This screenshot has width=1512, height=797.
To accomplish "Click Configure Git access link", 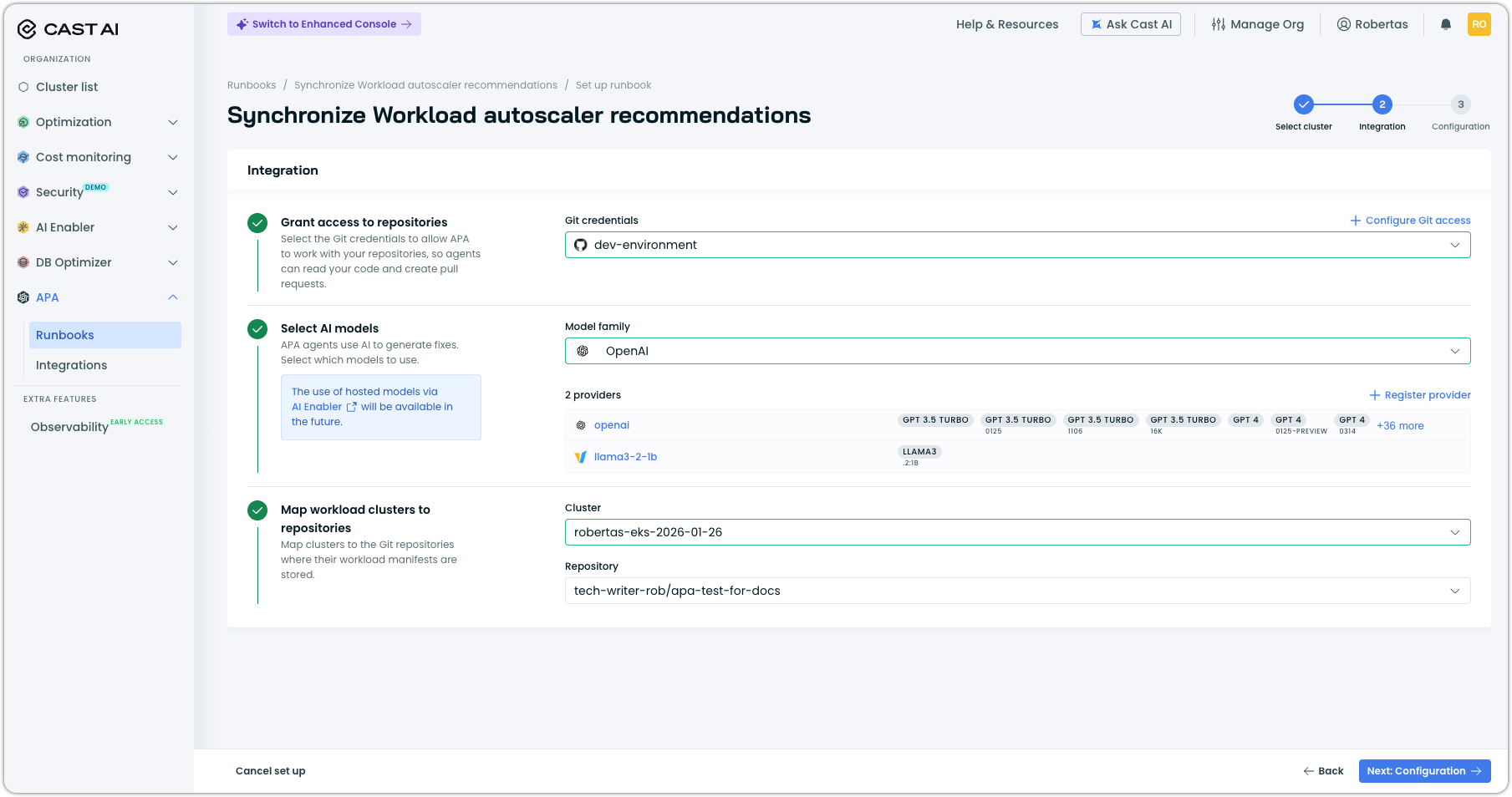I will coord(1411,221).
